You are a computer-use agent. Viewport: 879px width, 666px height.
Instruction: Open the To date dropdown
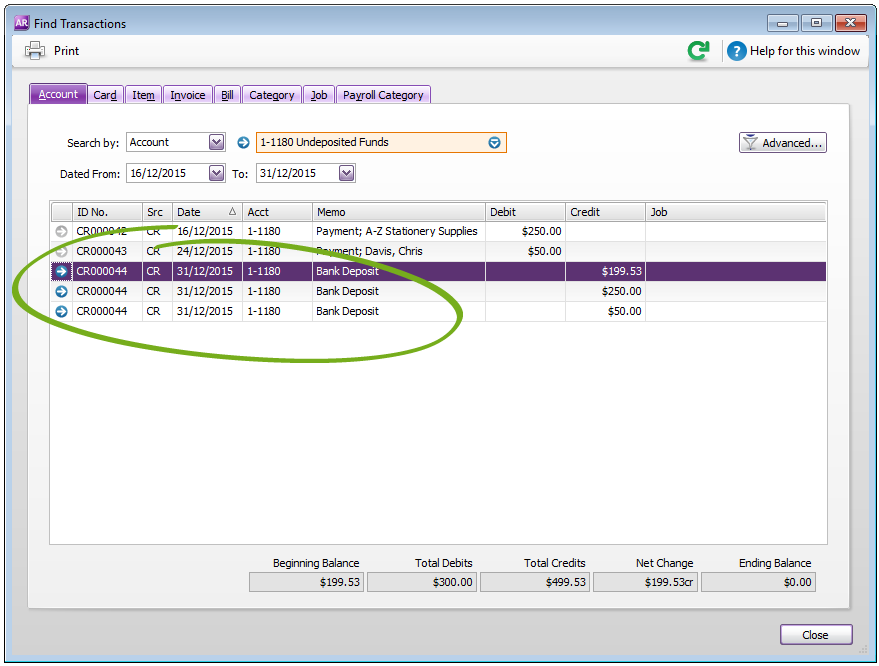(346, 173)
